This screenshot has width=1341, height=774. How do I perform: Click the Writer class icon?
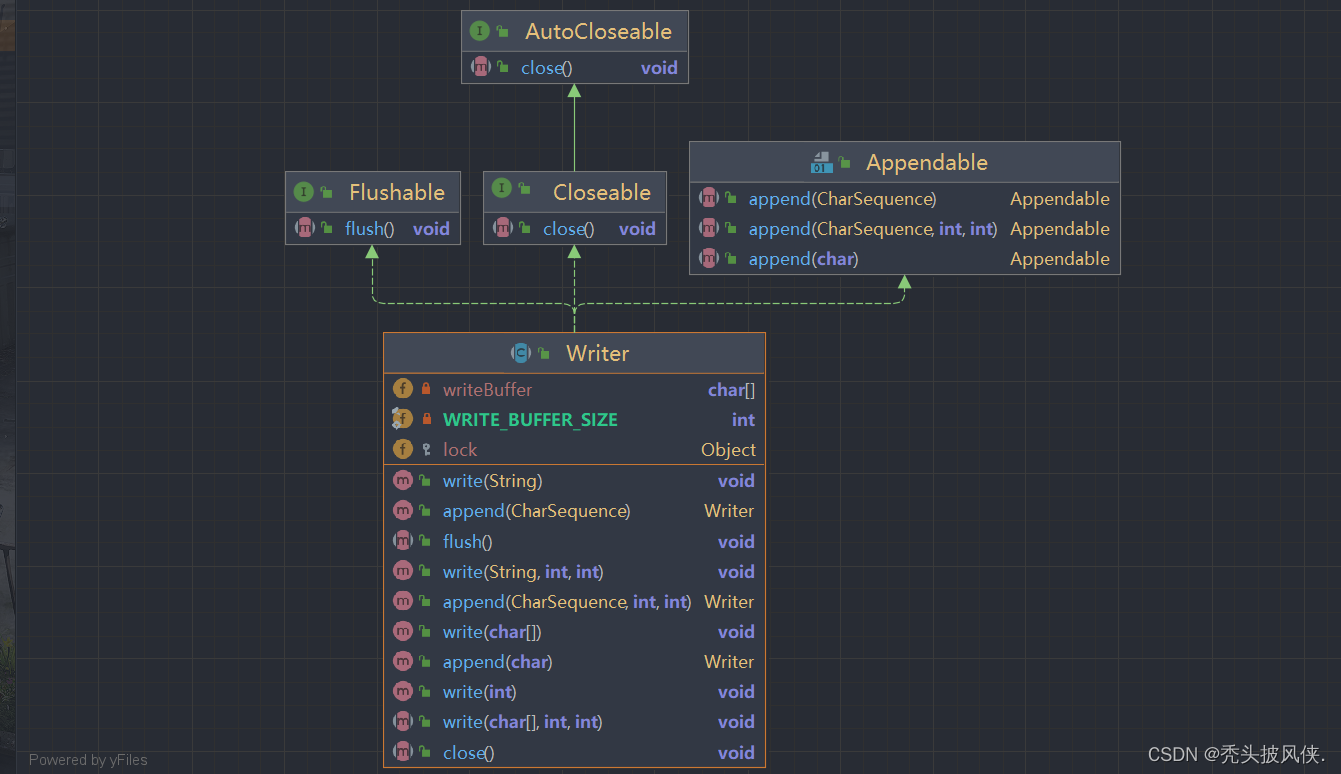point(521,353)
